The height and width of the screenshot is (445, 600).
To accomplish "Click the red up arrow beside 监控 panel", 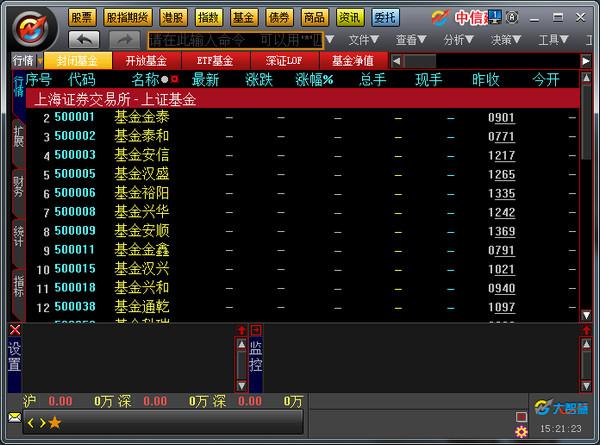I will (x=241, y=330).
